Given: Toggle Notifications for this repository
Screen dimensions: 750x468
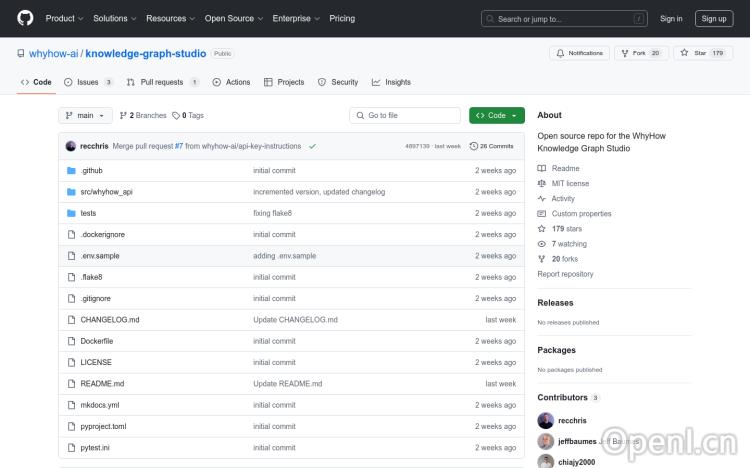Looking at the screenshot, I should (x=579, y=53).
